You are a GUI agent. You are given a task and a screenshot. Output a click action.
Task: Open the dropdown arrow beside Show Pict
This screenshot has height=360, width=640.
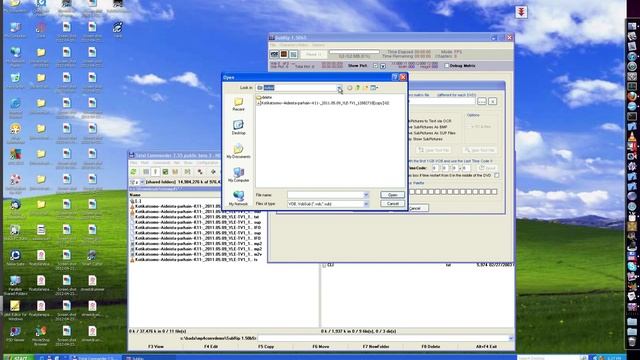(383, 65)
